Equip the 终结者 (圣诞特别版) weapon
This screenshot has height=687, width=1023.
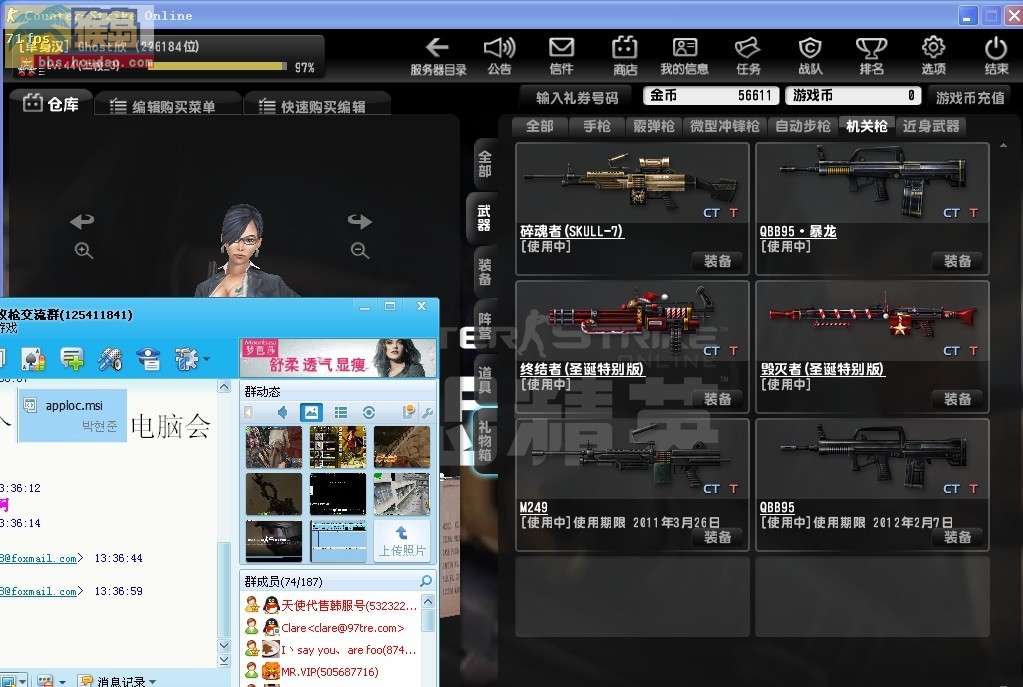click(718, 399)
